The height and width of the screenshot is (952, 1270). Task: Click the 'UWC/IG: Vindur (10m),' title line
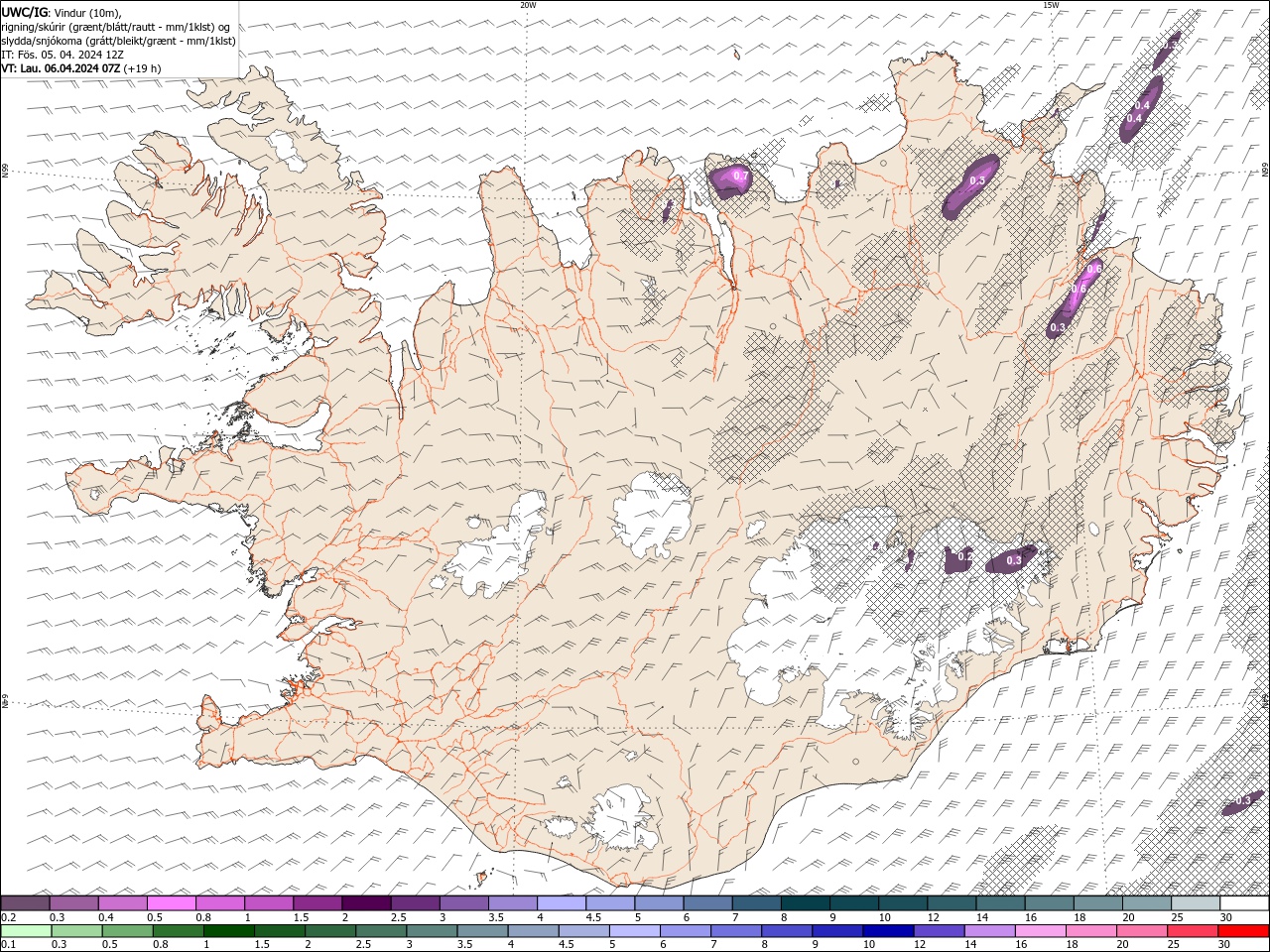[61, 12]
